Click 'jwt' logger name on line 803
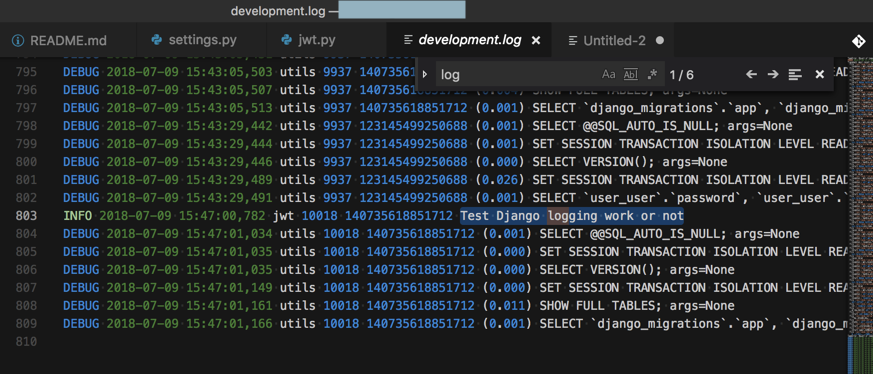 tap(283, 216)
